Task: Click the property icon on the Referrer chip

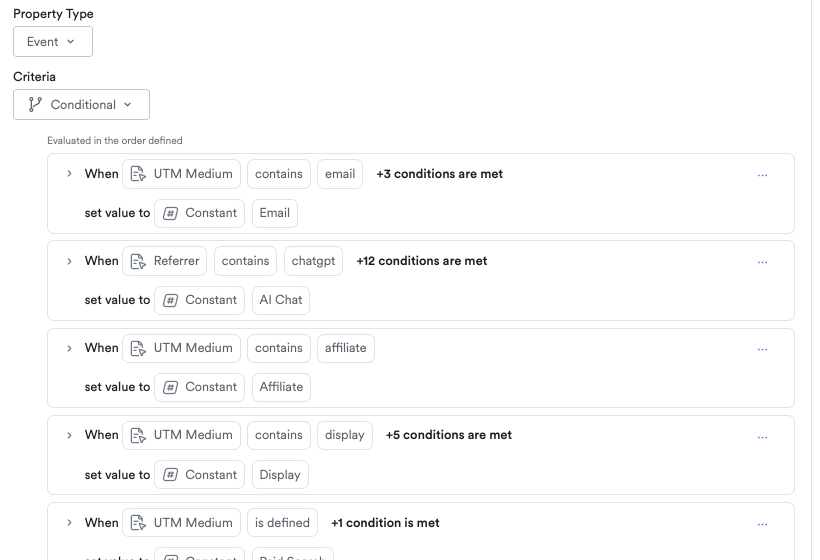Action: tap(138, 261)
